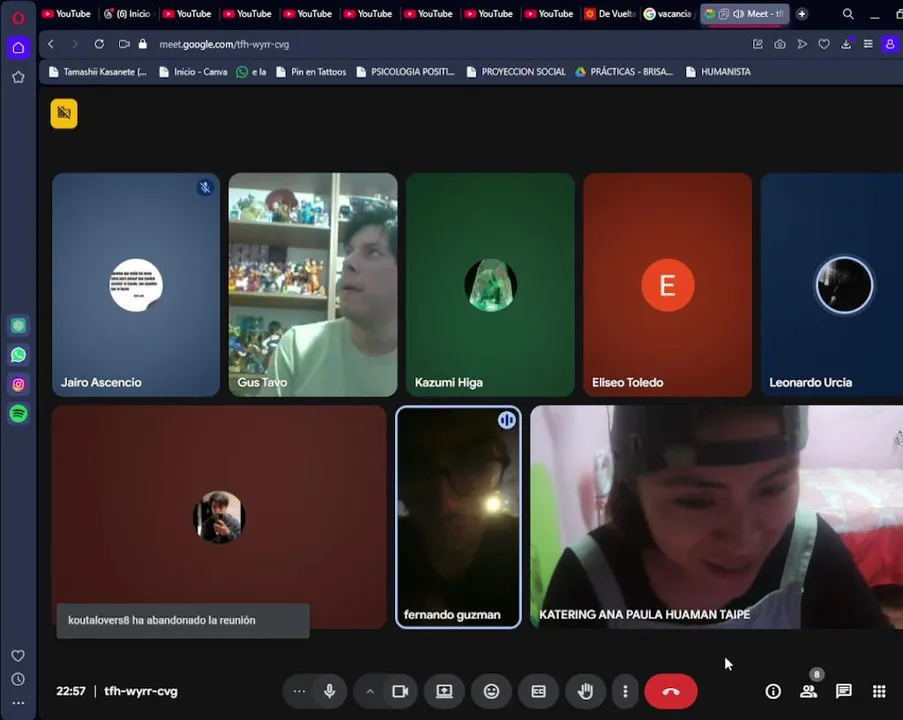Switch to the De Vuelta tab
Image resolution: width=903 pixels, height=720 pixels.
(x=609, y=14)
